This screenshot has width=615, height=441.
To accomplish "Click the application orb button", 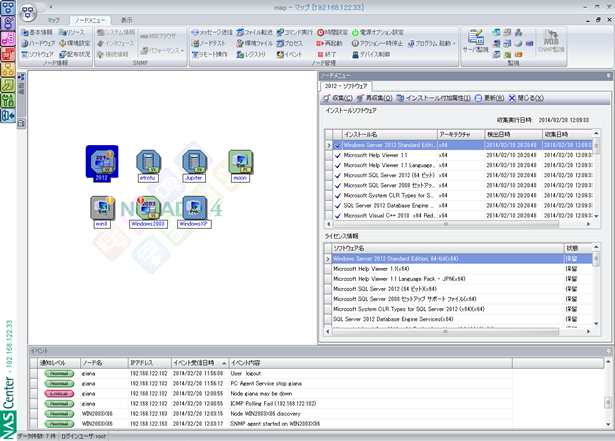I will coord(28,12).
